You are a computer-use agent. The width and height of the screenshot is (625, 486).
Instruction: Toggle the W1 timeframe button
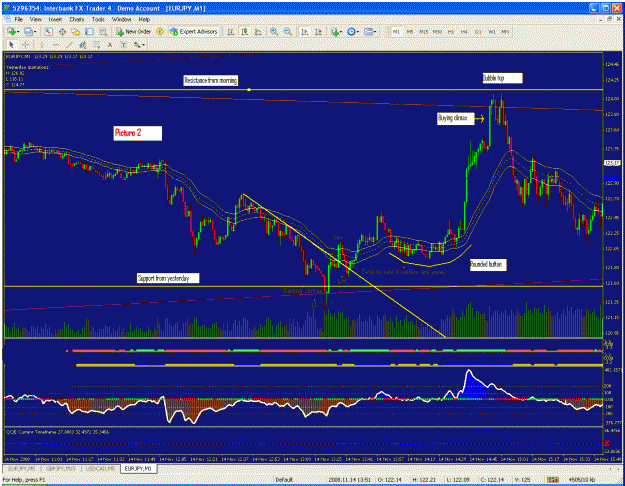click(492, 31)
